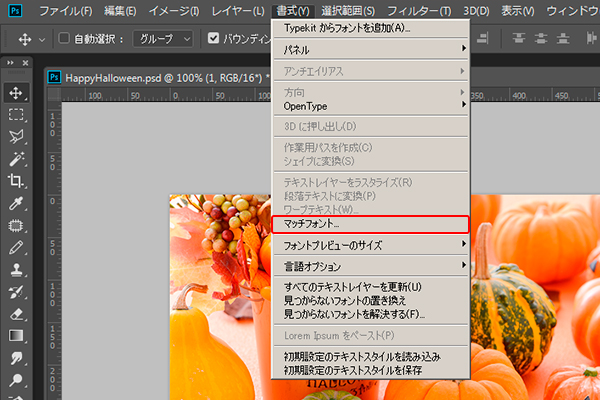Screen dimensions: 600x400
Task: Select the Magic Wand tool
Action: tap(16, 158)
